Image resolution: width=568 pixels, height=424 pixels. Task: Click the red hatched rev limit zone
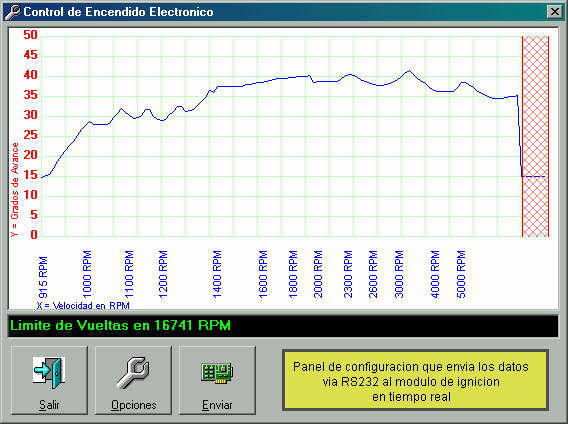535,136
